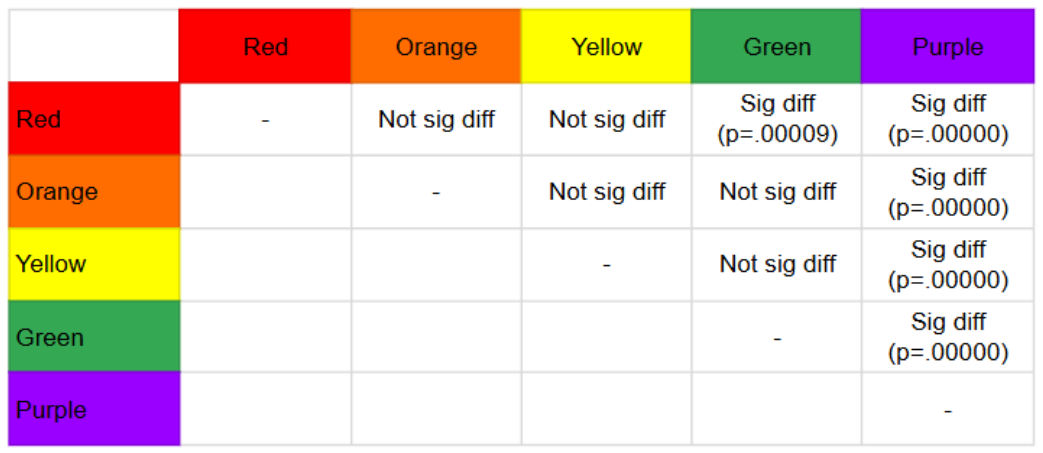
Task: Click Red versus Green cell showing p=.00009
Action: tap(777, 119)
